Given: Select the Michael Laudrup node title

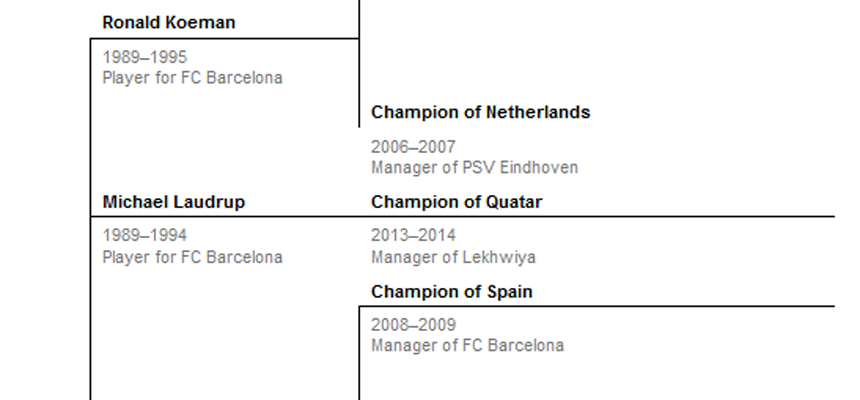Looking at the screenshot, I should pos(174,202).
